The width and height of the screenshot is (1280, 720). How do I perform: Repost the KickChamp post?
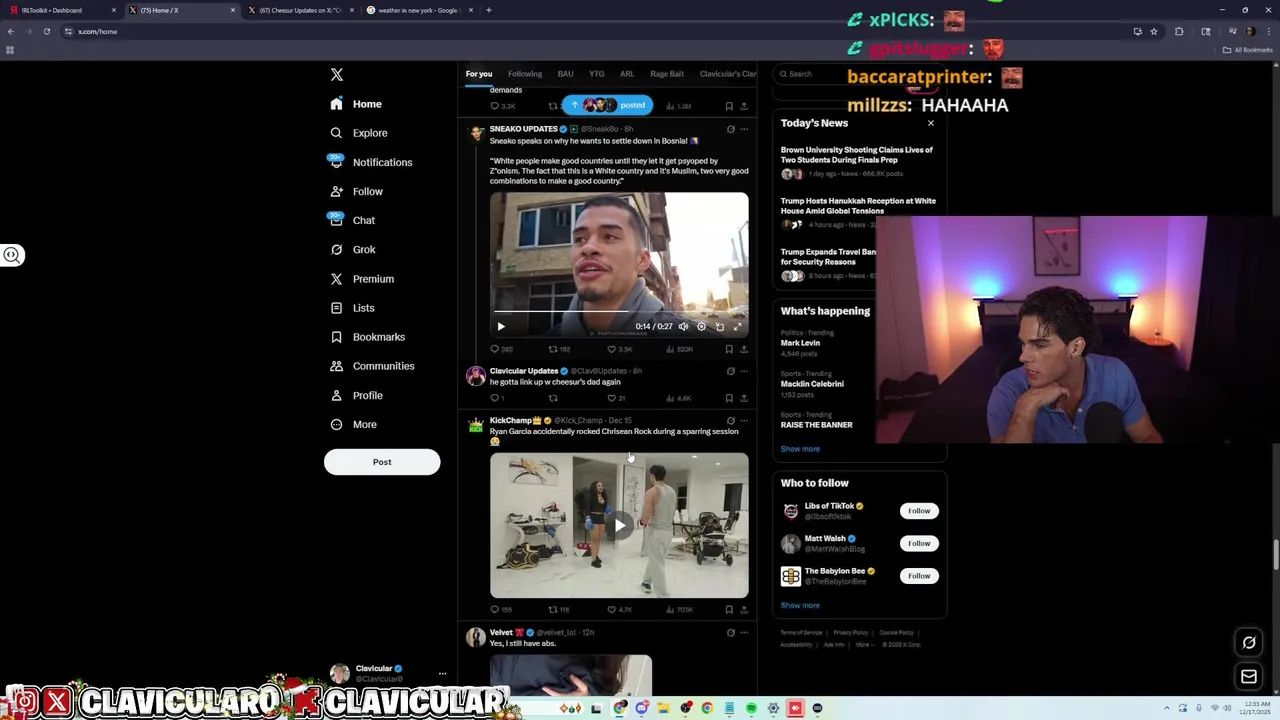click(553, 609)
